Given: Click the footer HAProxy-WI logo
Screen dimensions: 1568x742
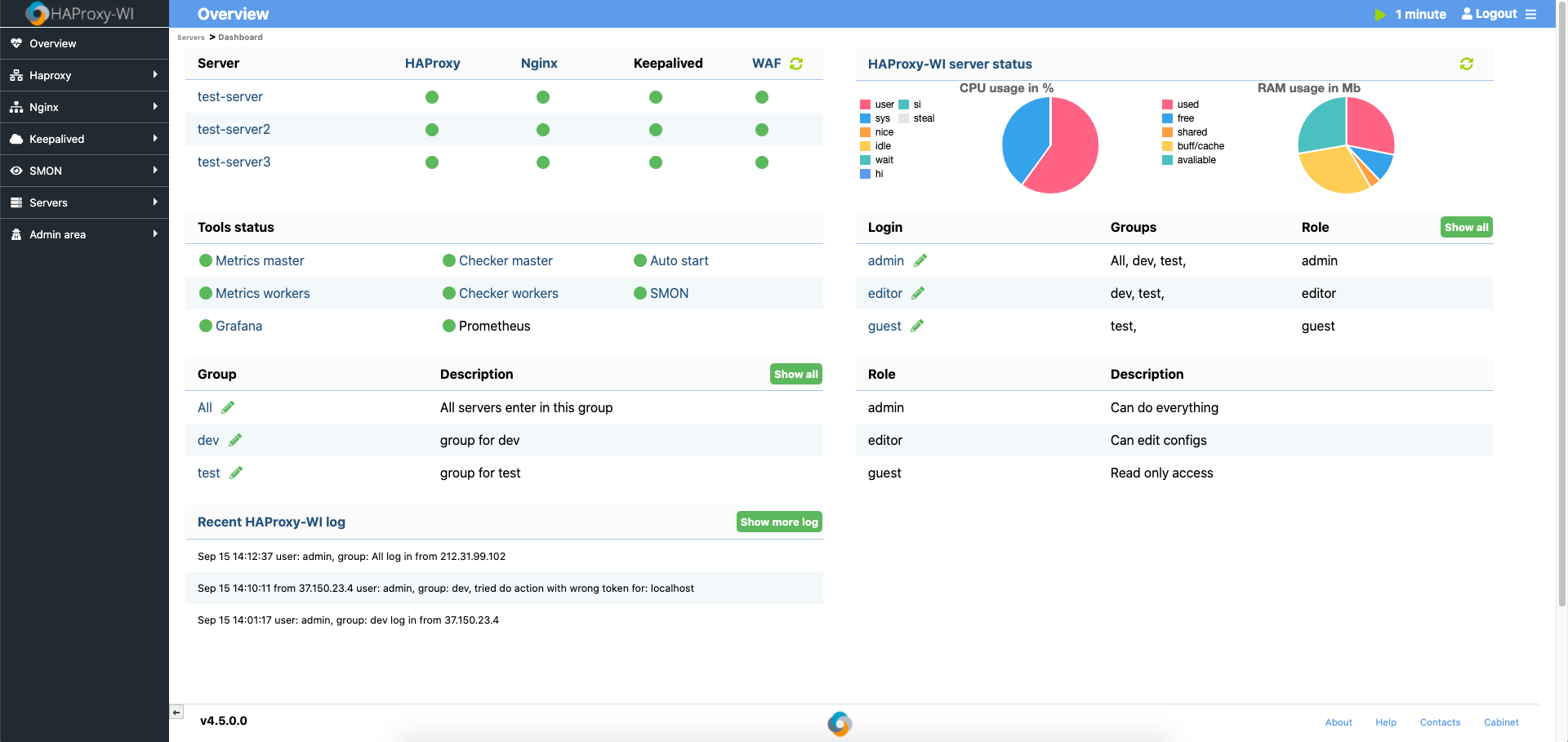Looking at the screenshot, I should (x=840, y=723).
